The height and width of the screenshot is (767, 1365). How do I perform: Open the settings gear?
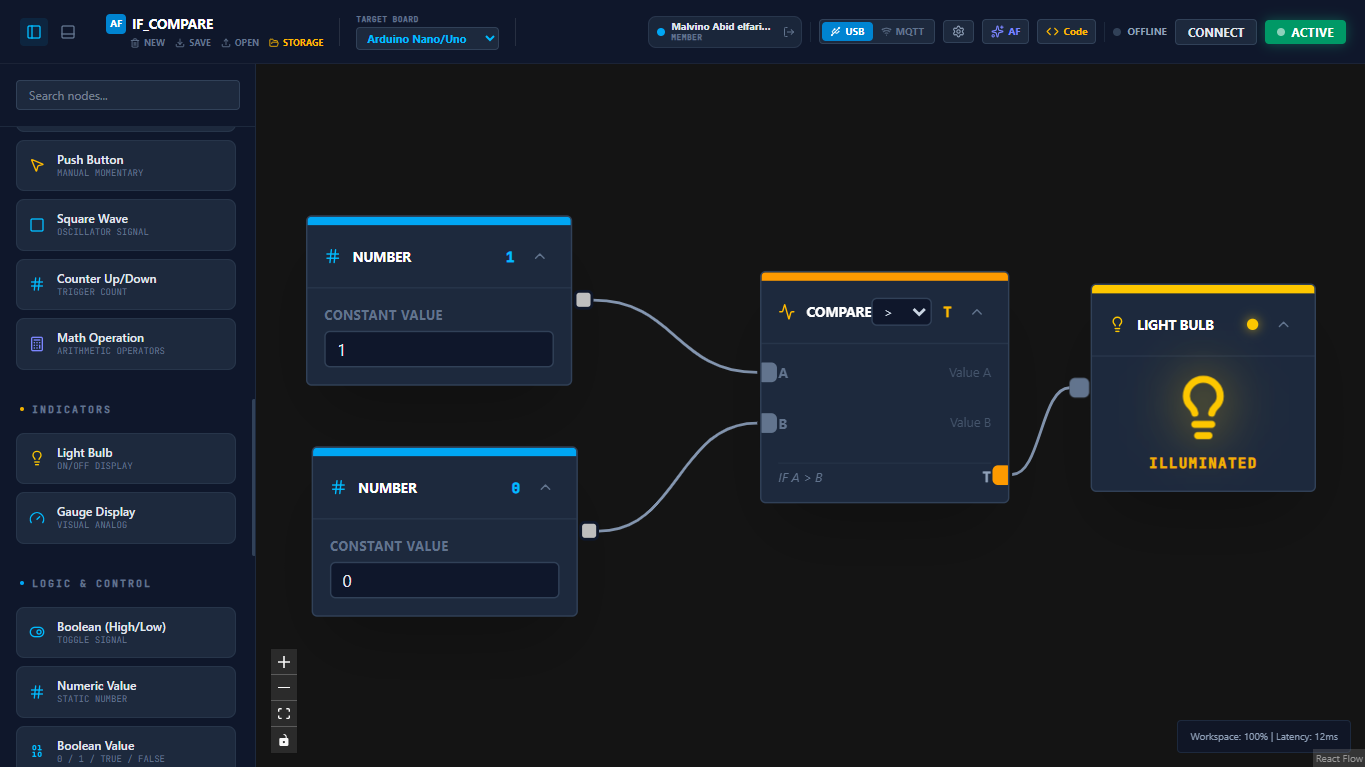(958, 32)
